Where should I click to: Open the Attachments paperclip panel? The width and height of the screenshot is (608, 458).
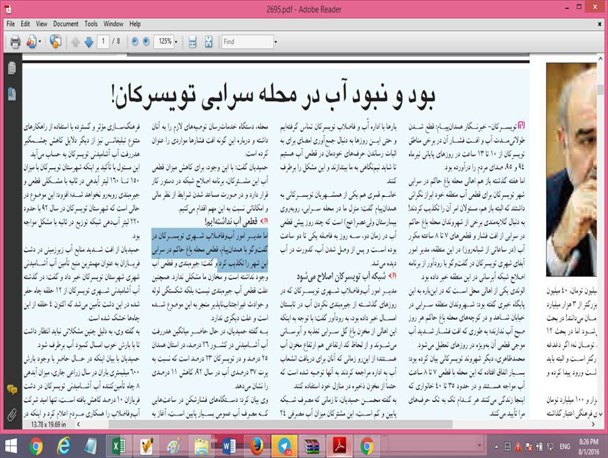click(x=12, y=415)
